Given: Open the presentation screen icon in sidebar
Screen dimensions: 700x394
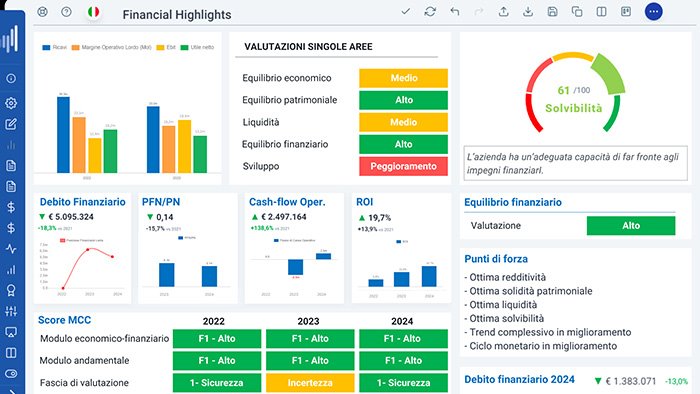Looking at the screenshot, I should point(11,332).
